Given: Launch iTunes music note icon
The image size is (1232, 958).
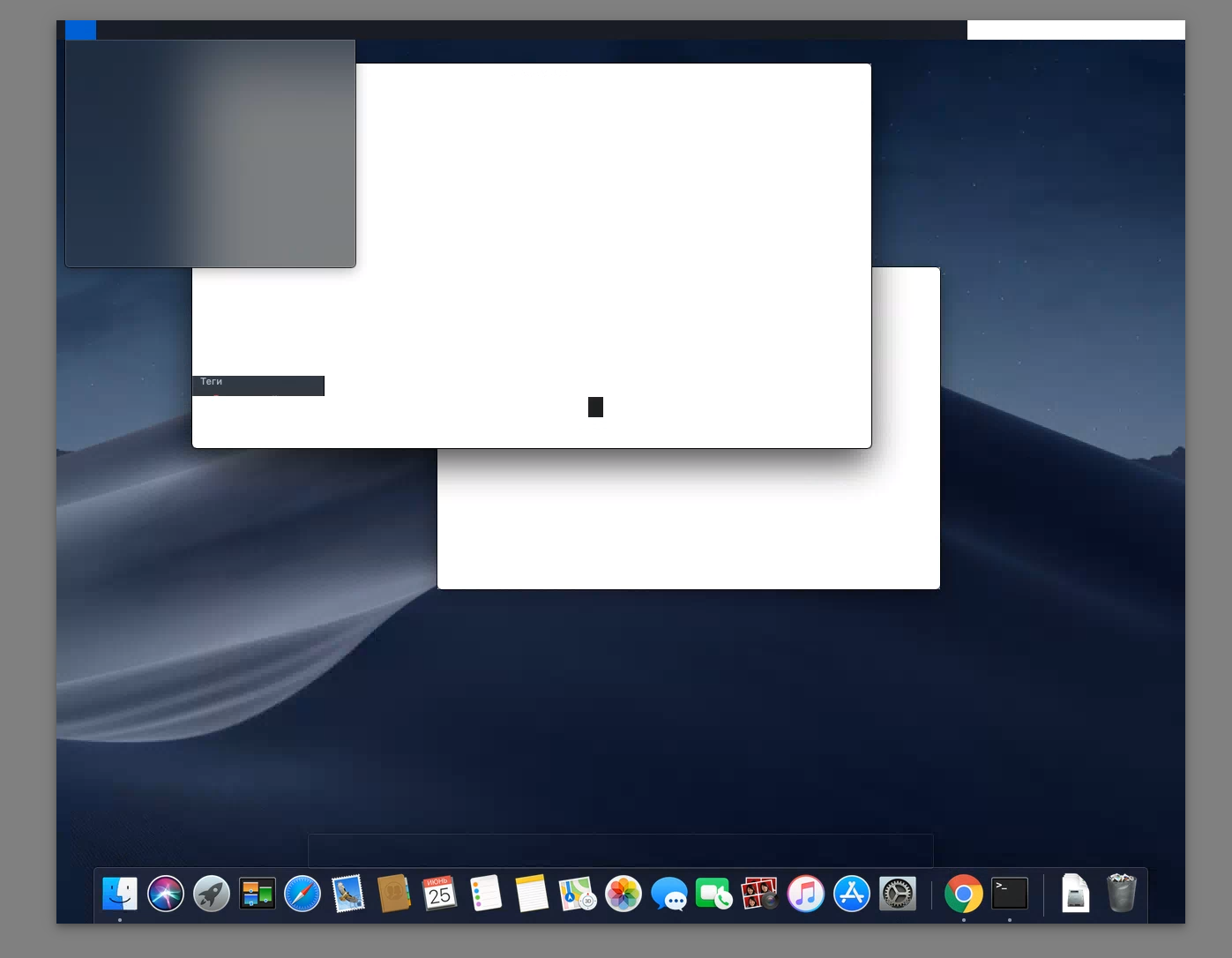Looking at the screenshot, I should pos(806,894).
